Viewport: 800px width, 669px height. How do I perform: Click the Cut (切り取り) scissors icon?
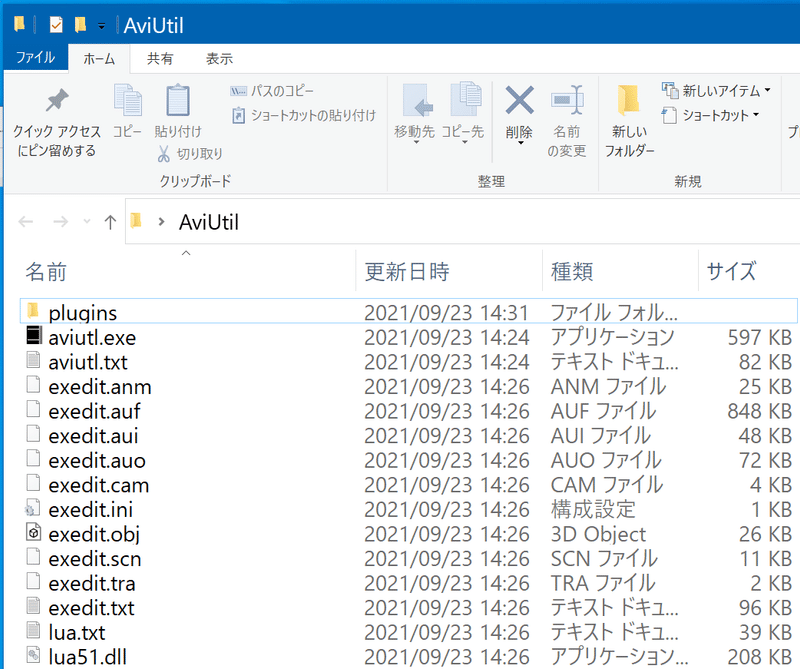(x=163, y=154)
